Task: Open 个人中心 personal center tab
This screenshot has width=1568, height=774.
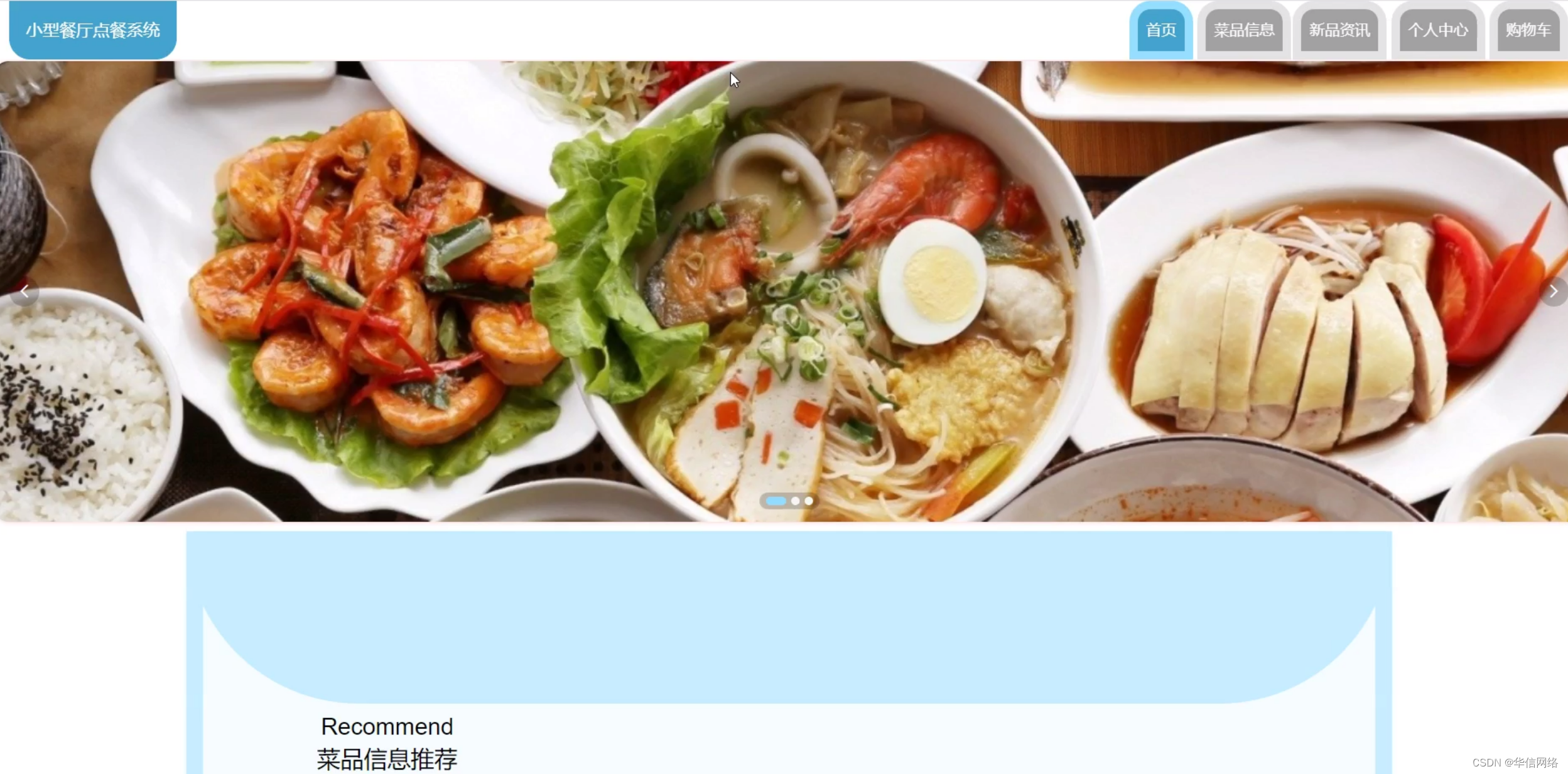Action: click(x=1437, y=30)
